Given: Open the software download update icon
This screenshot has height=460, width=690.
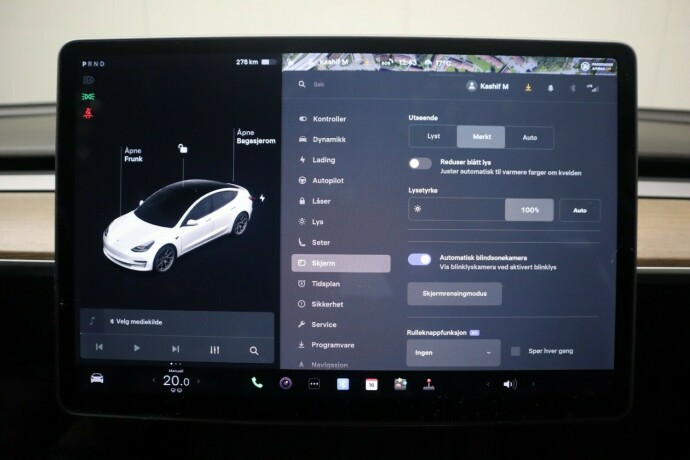Looking at the screenshot, I should pyautogui.click(x=528, y=88).
